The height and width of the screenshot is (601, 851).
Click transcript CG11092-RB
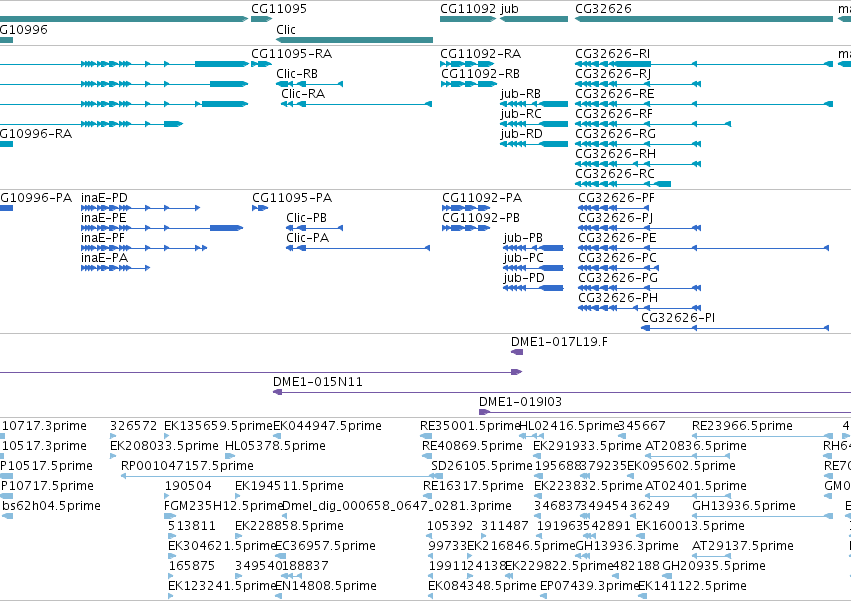(x=480, y=74)
